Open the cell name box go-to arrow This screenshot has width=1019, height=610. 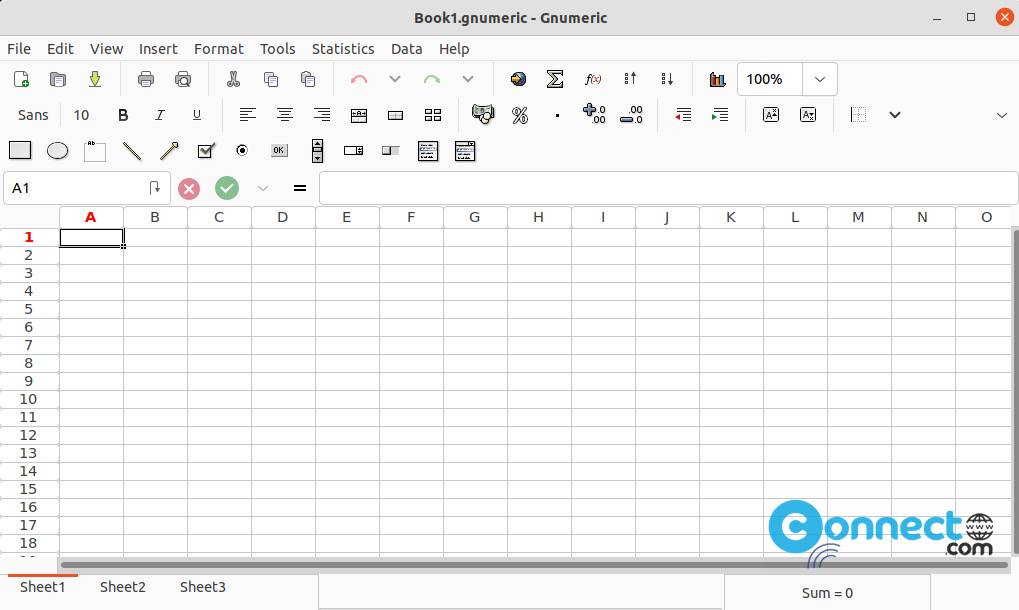[x=154, y=188]
